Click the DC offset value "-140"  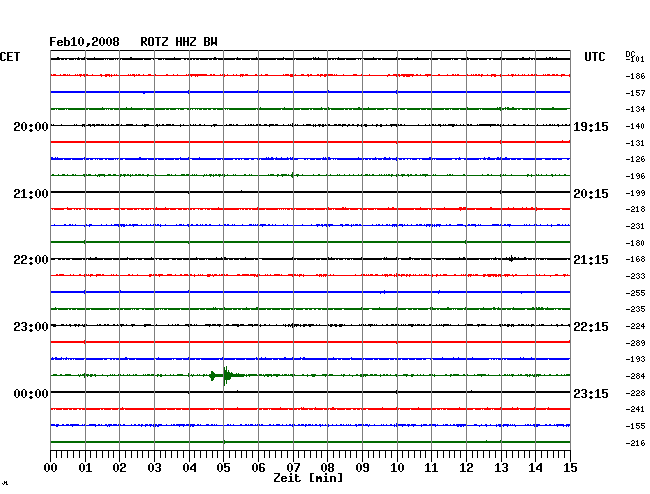[635, 126]
